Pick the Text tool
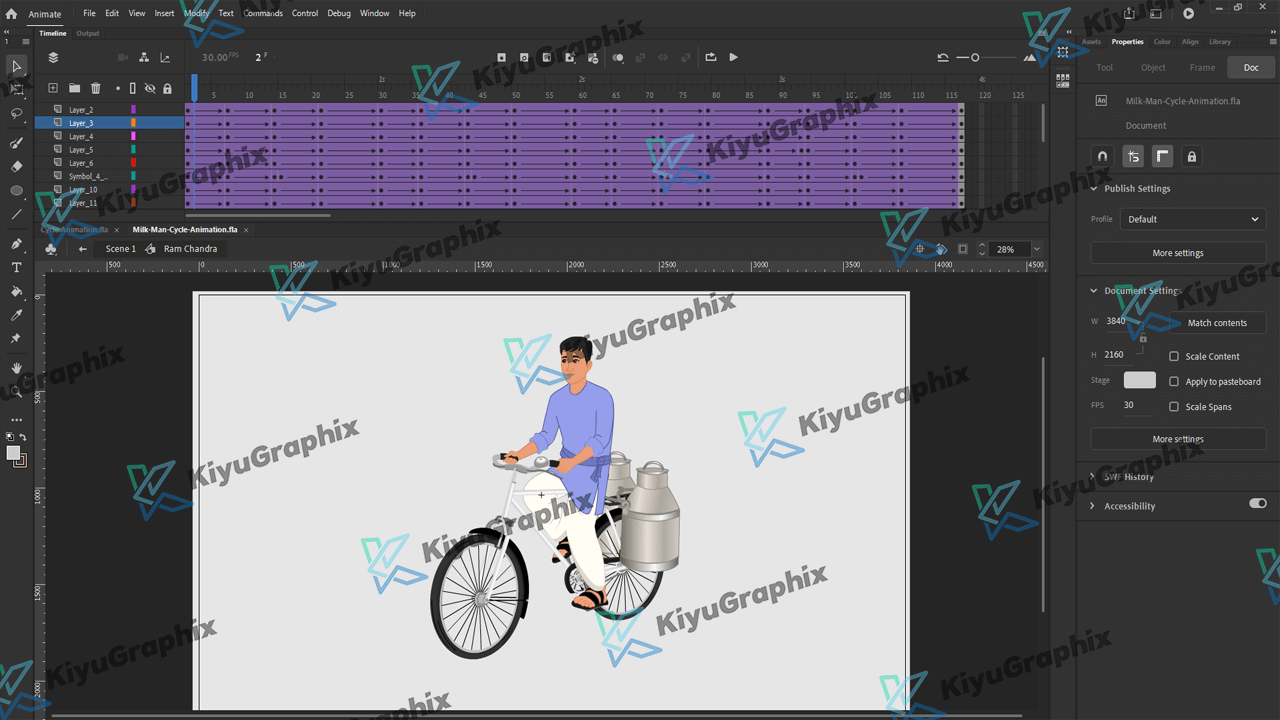The image size is (1280, 720). (x=16, y=268)
